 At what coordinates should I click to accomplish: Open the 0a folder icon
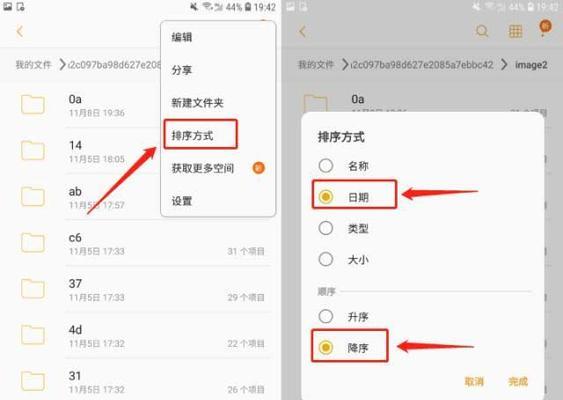coord(33,104)
